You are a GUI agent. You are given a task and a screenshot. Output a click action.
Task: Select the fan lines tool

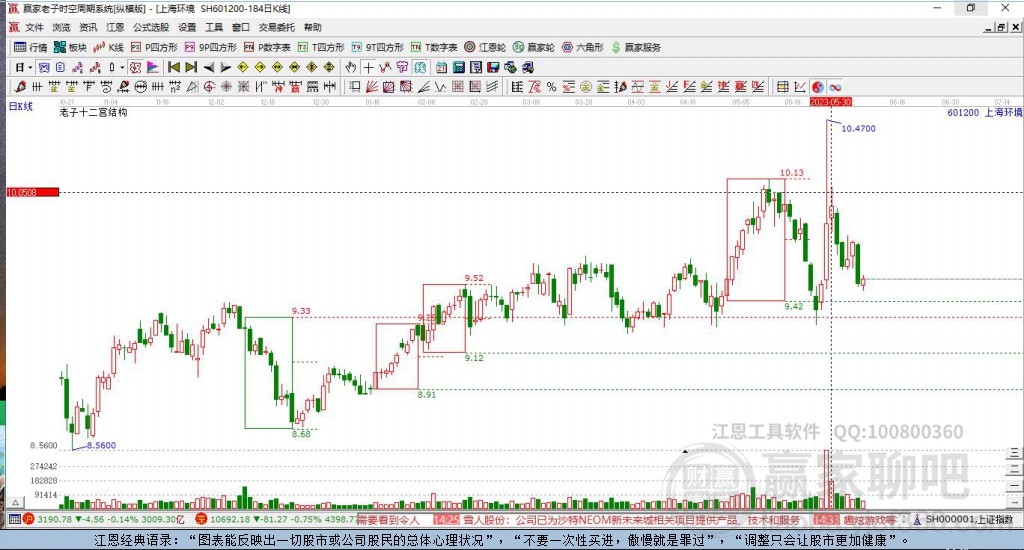(371, 87)
